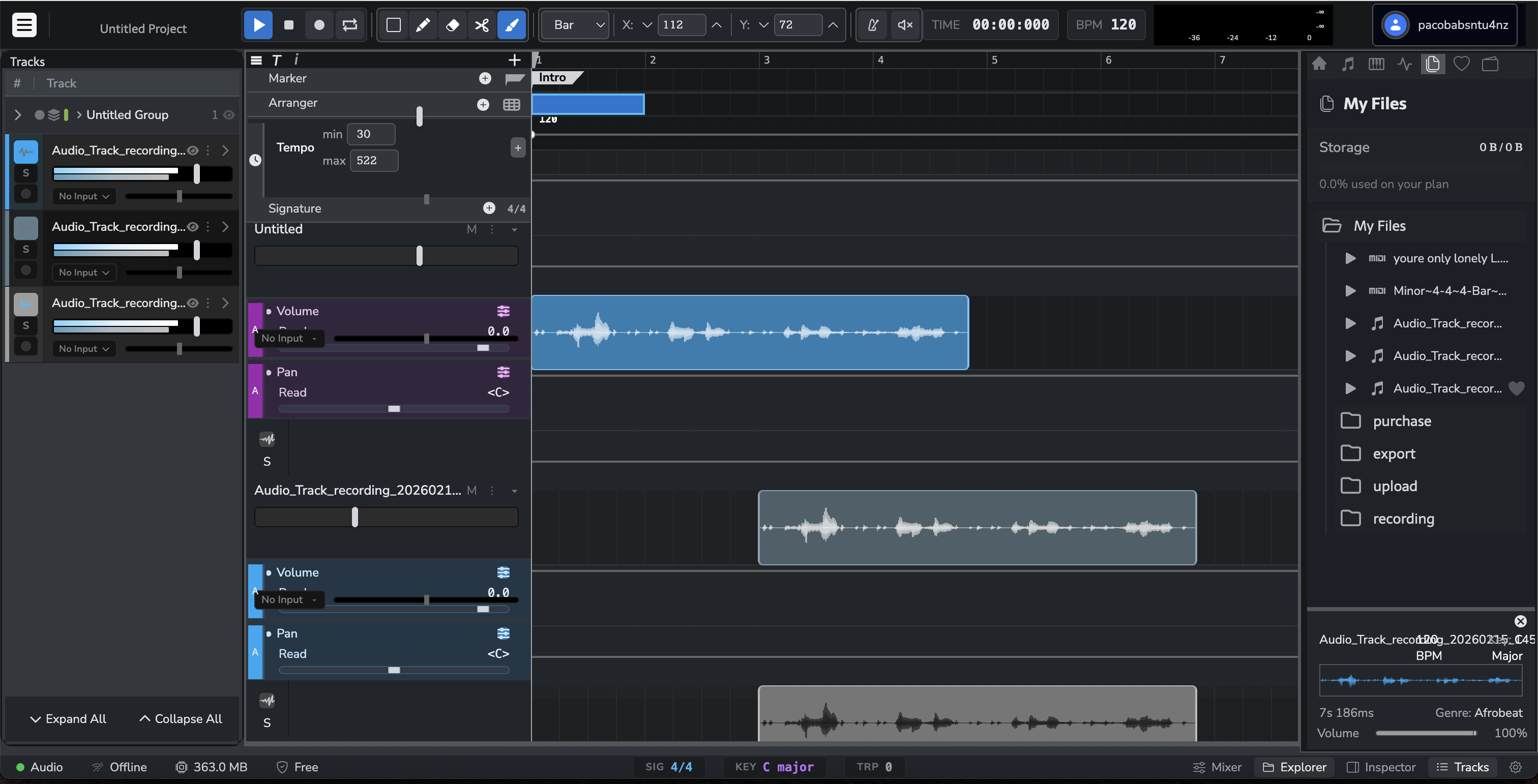Open the No Input dropdown on first track
Image resolution: width=1538 pixels, height=784 pixels.
pos(83,196)
